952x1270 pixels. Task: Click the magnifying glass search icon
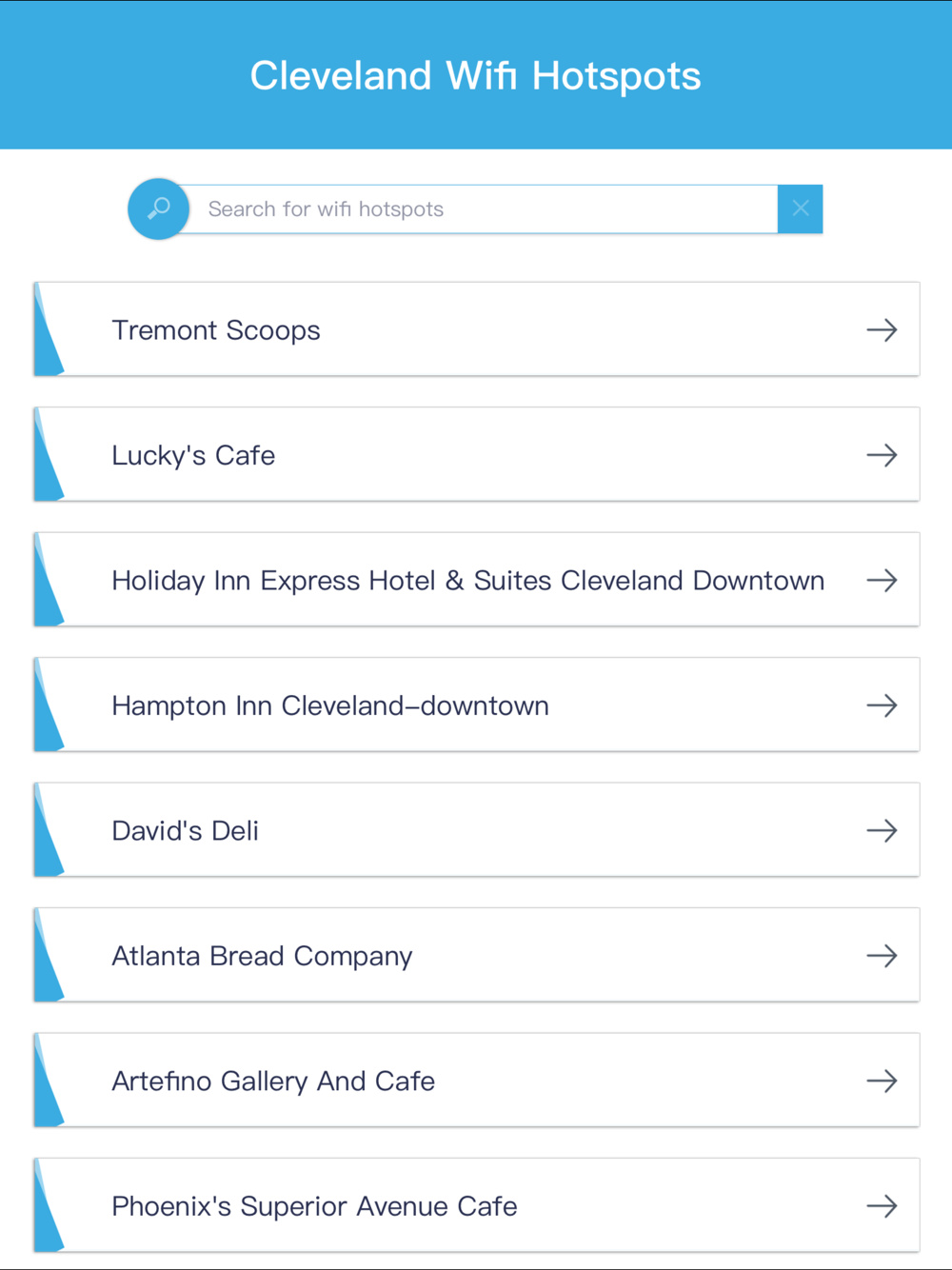click(159, 208)
